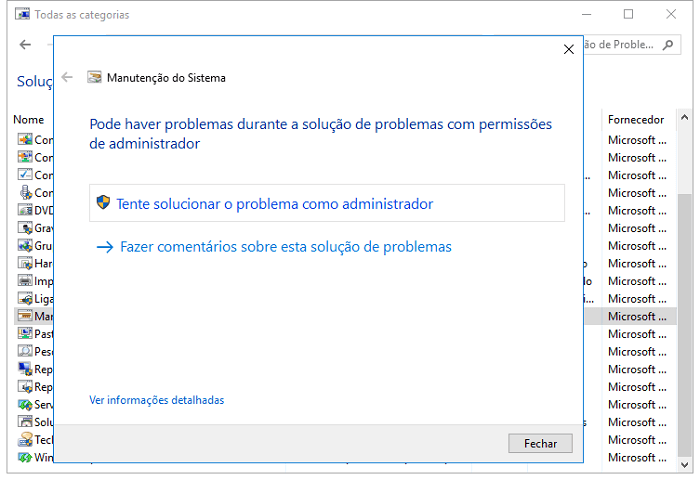Click 'Tente solucionar o problema como administrador'

[327, 203]
